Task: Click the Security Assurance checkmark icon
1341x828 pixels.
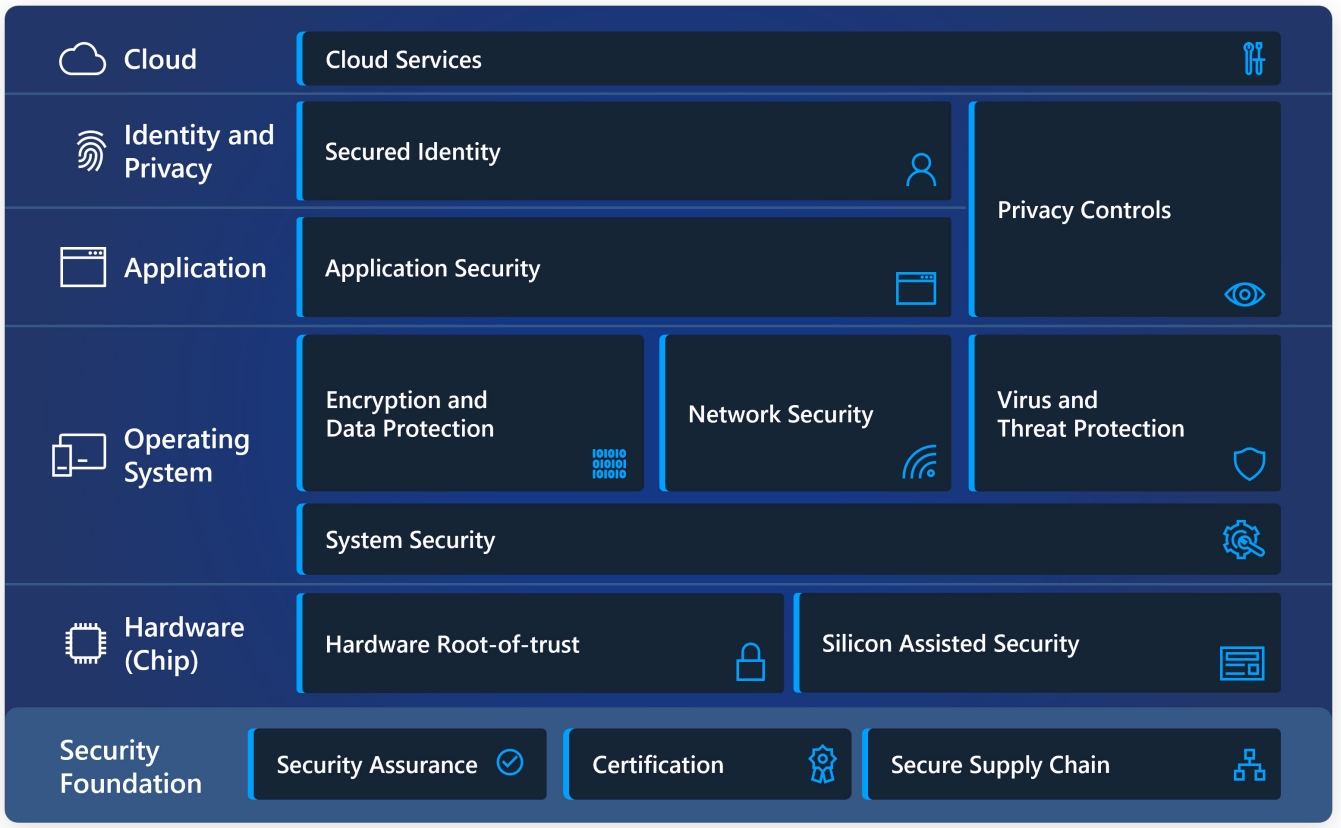Action: [x=510, y=763]
